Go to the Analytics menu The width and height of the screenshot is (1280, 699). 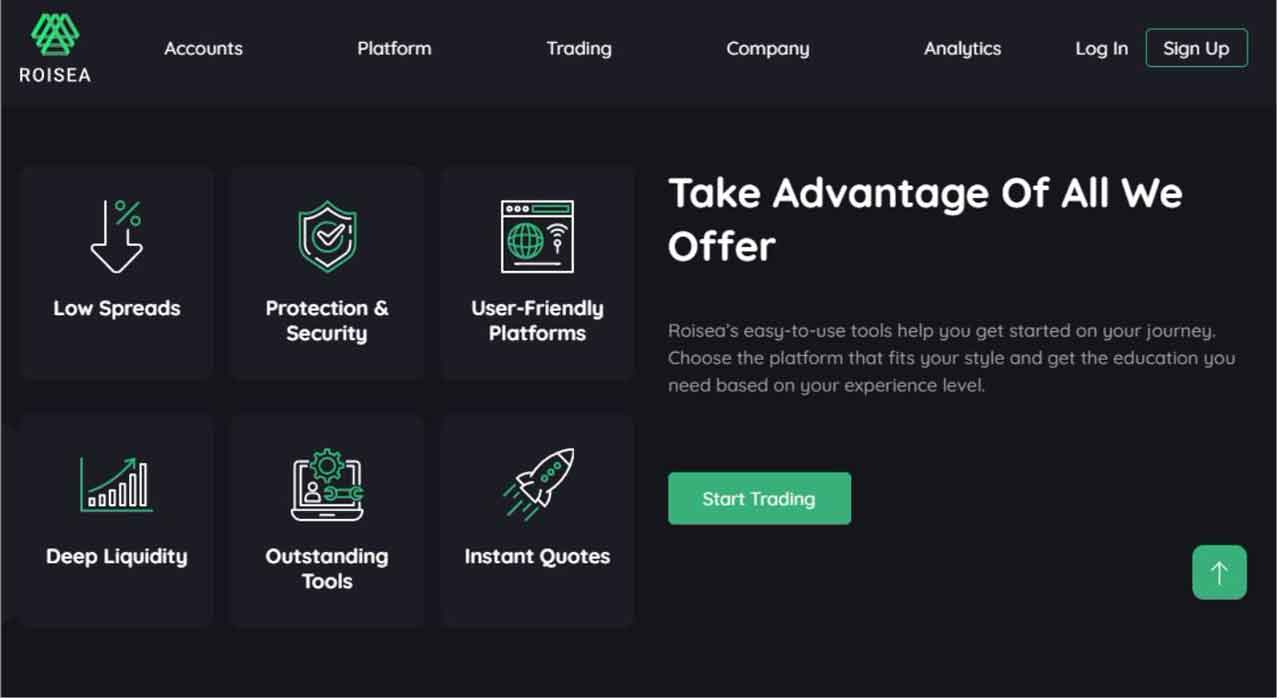pyautogui.click(x=962, y=48)
